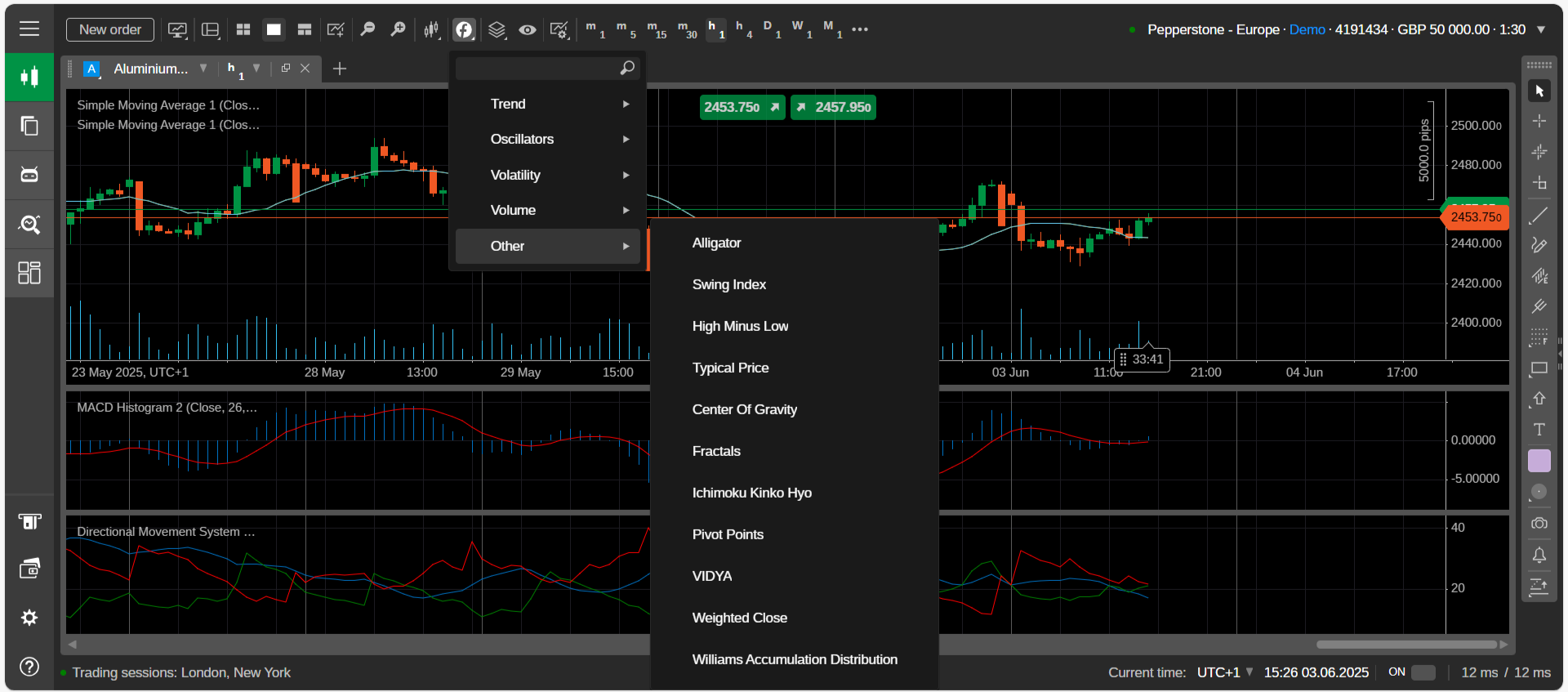This screenshot has height=692, width=1568.
Task: Expand the Volatility submenu
Action: coord(547,175)
